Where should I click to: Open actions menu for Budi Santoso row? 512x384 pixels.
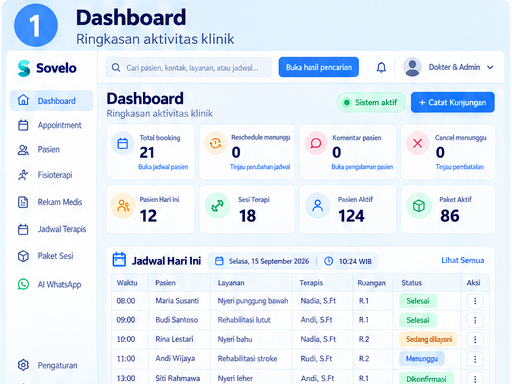tap(475, 320)
